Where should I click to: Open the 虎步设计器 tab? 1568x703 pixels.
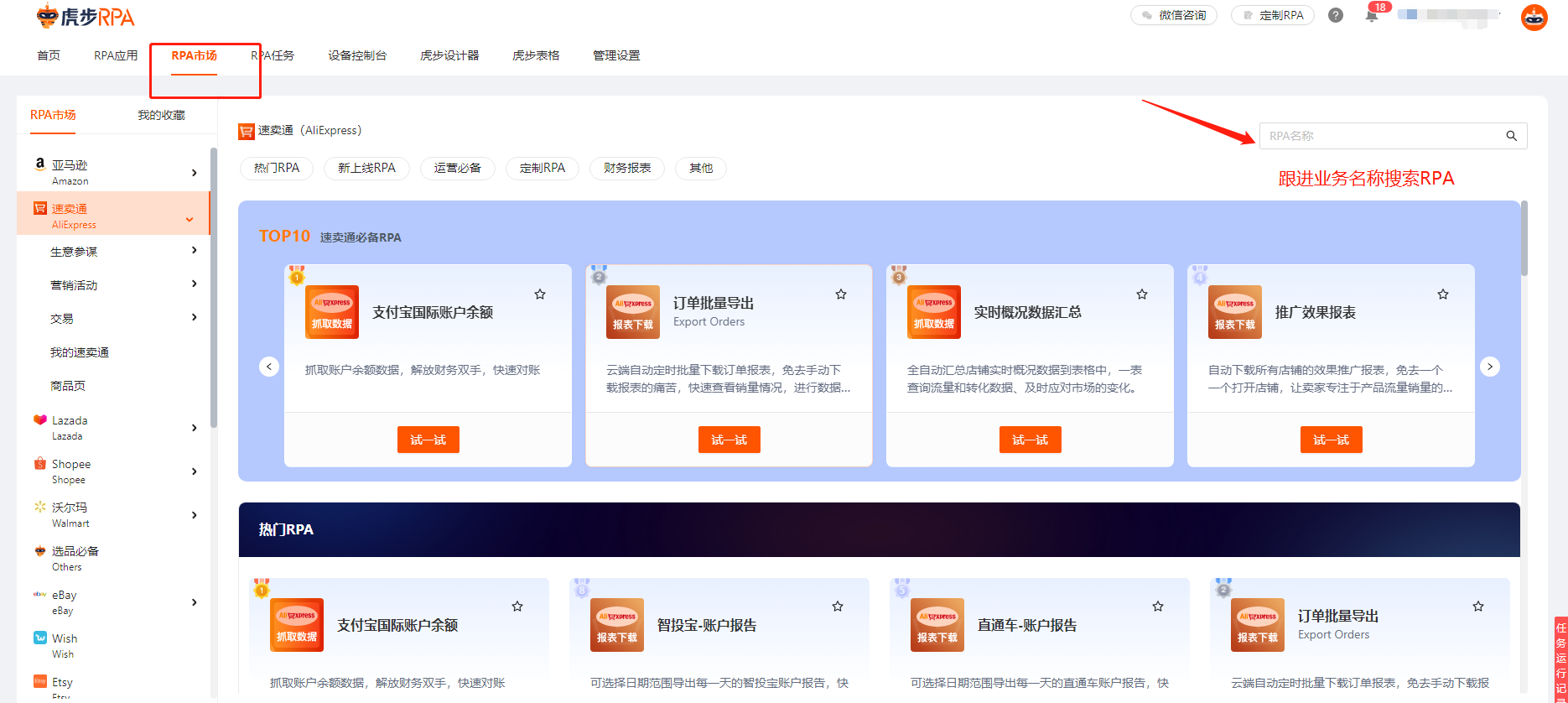(449, 55)
